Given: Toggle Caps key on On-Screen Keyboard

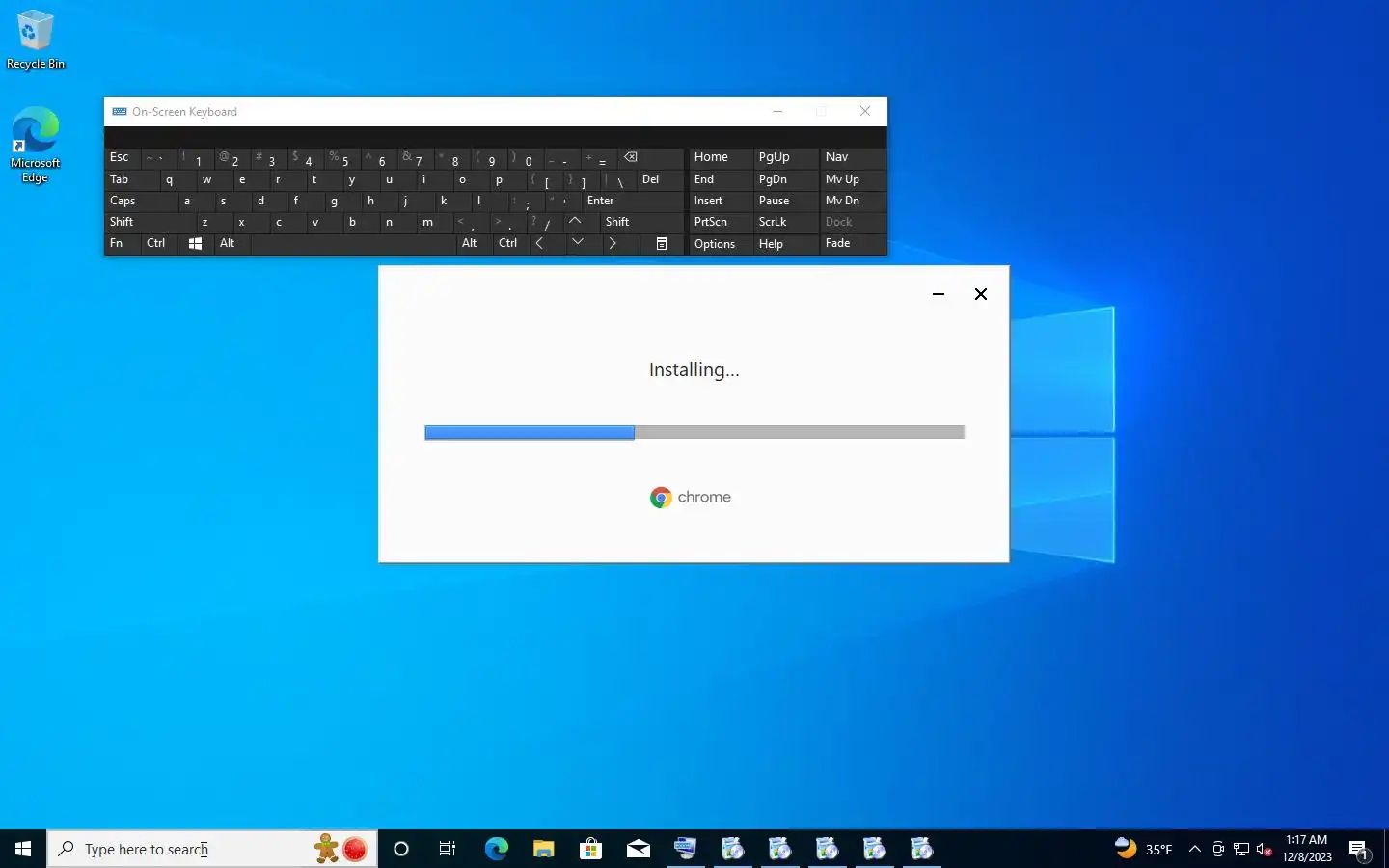Looking at the screenshot, I should (x=141, y=201).
